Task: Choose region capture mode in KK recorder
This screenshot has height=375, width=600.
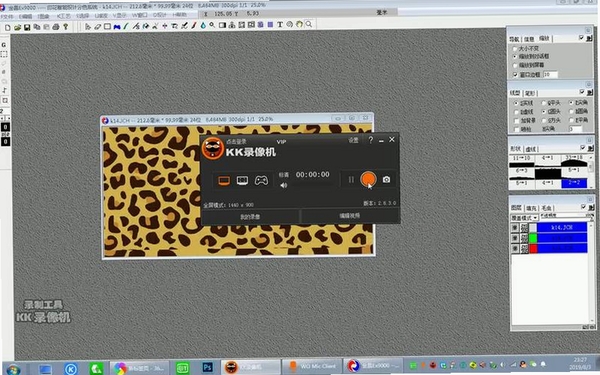Action: coord(242,180)
